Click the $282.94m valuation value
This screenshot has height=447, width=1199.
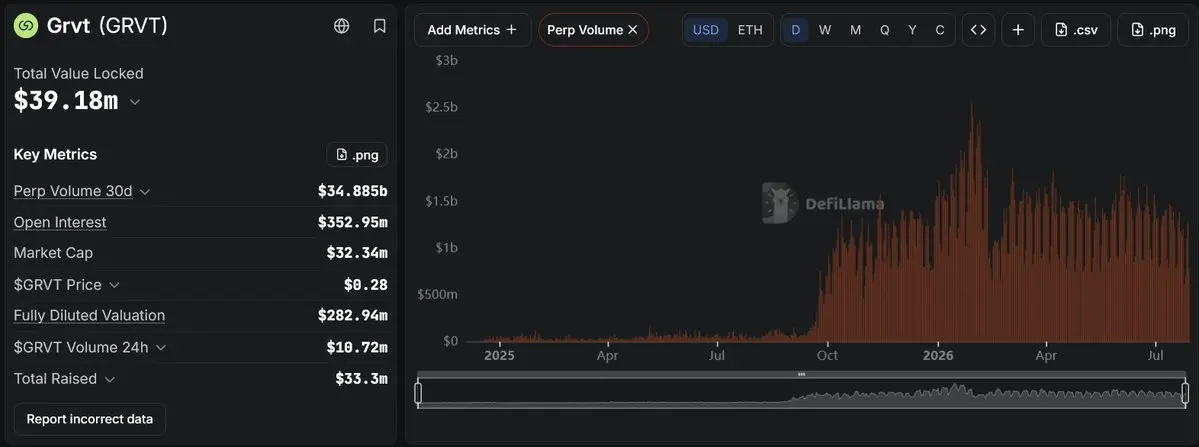[353, 316]
